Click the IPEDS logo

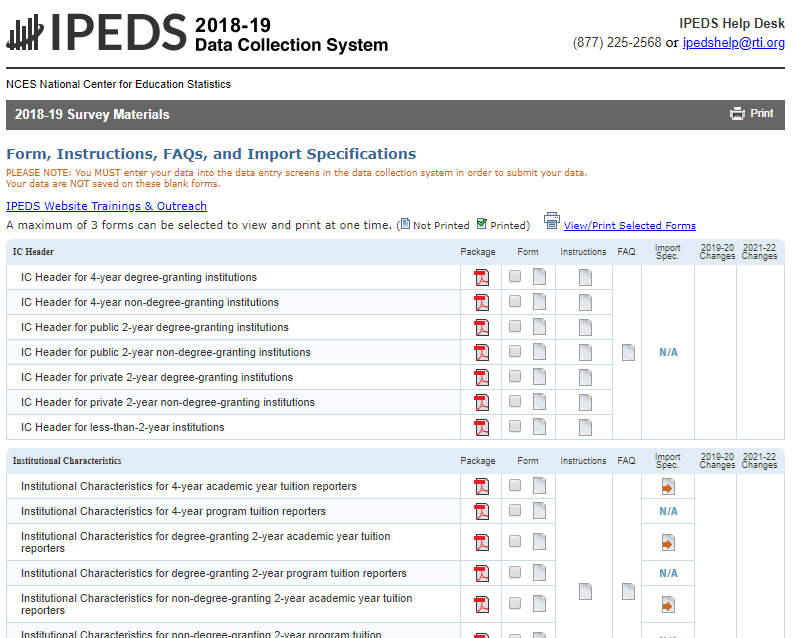coord(96,33)
